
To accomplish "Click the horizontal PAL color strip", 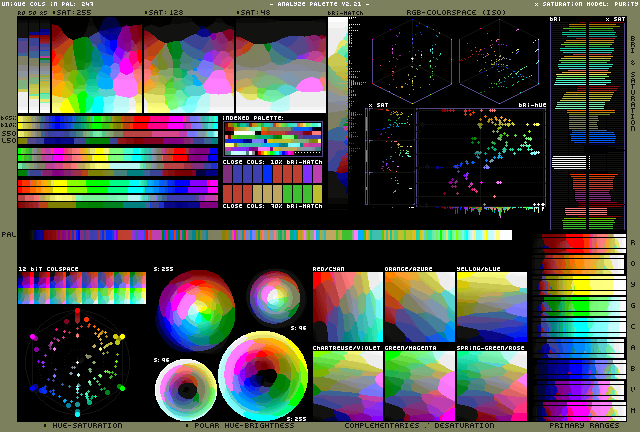I will point(270,235).
